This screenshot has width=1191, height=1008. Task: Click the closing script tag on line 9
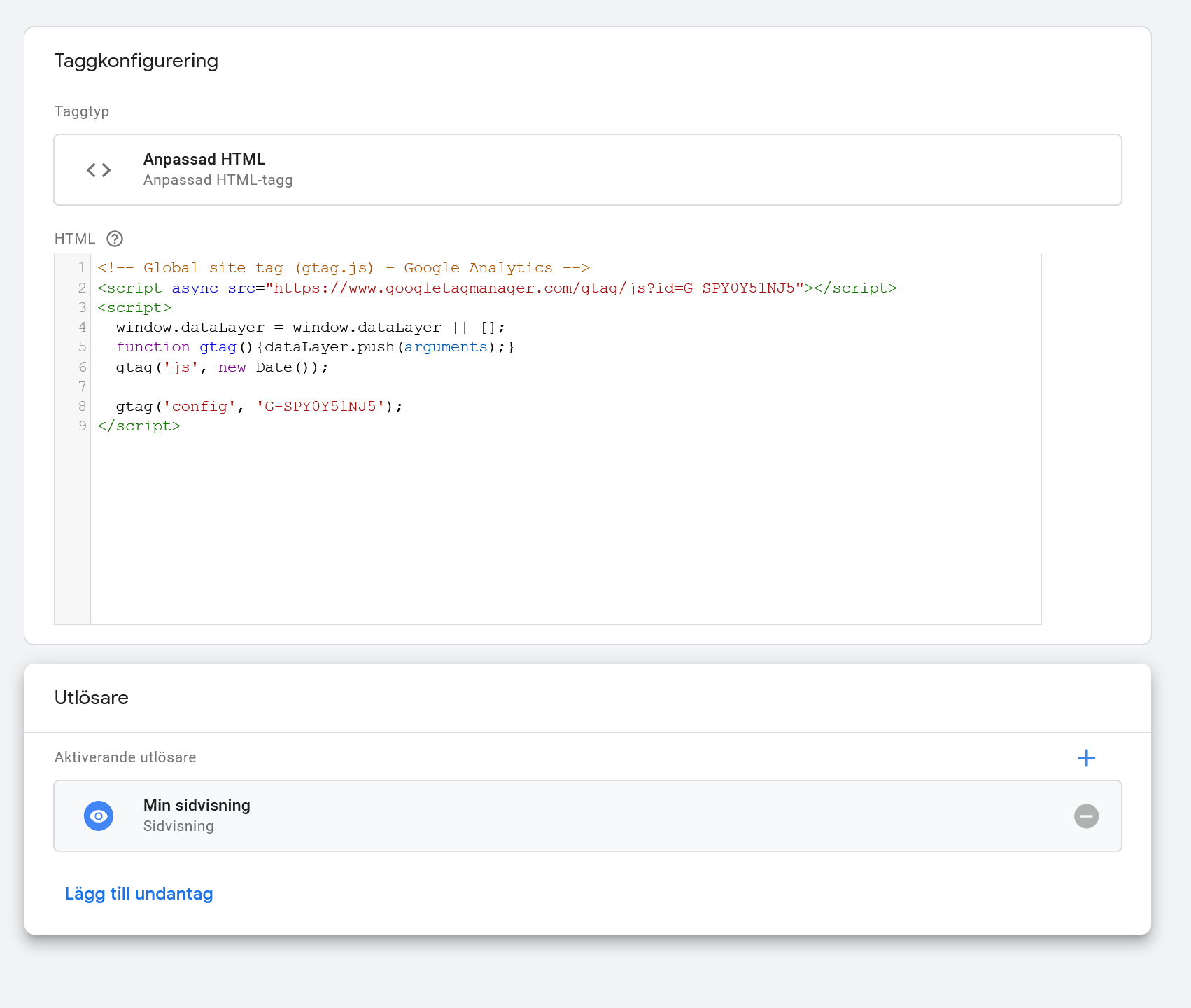(x=139, y=426)
